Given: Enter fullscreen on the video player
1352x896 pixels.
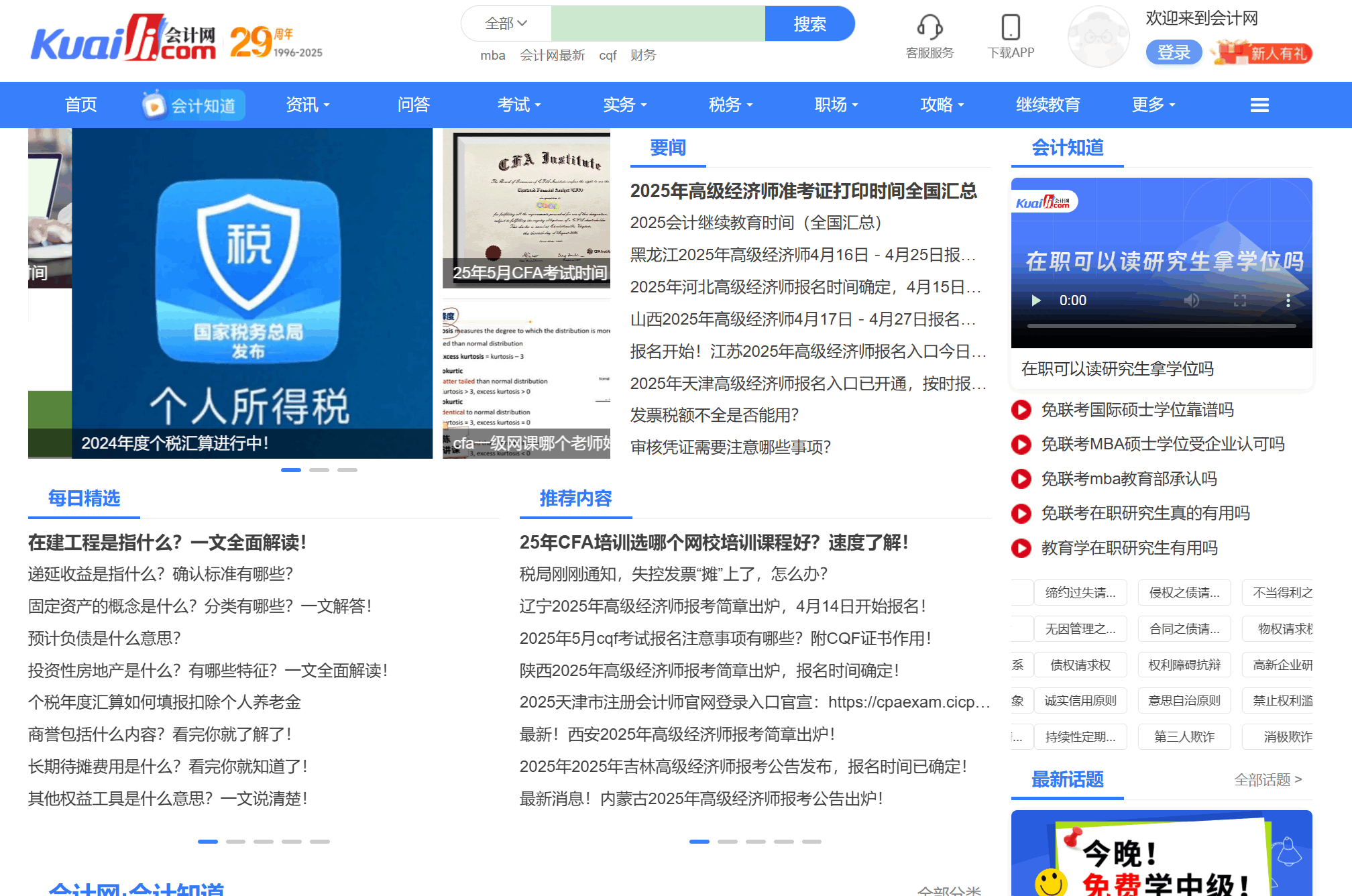Looking at the screenshot, I should 1240,300.
